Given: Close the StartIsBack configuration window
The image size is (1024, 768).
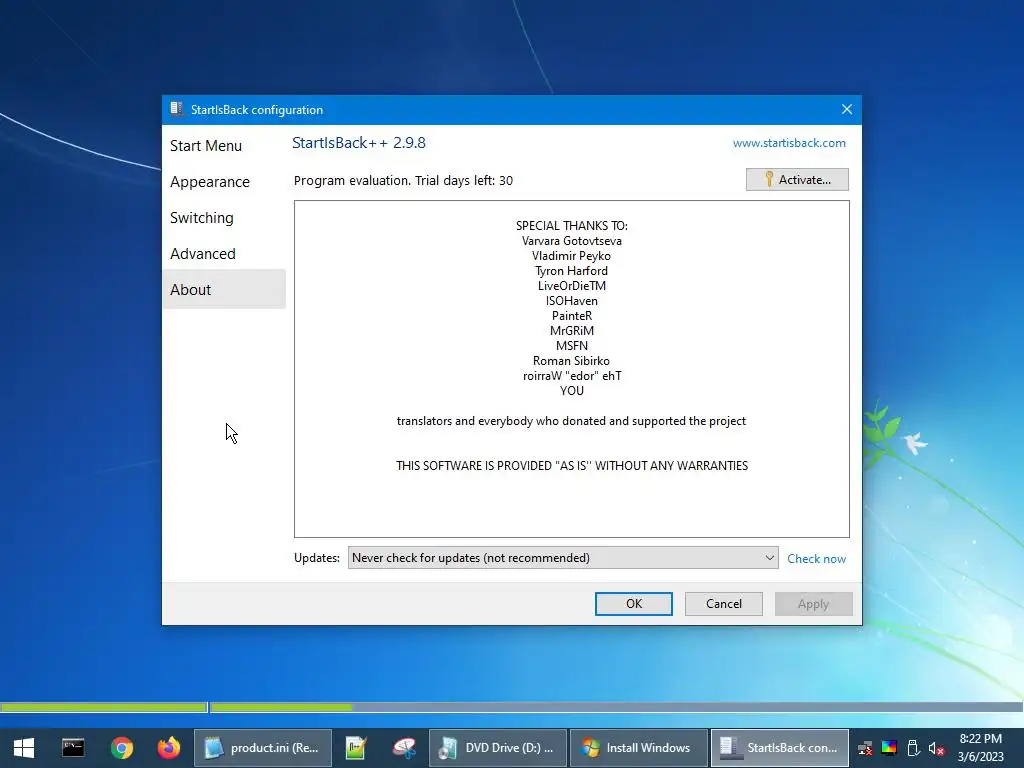Looking at the screenshot, I should 846,109.
